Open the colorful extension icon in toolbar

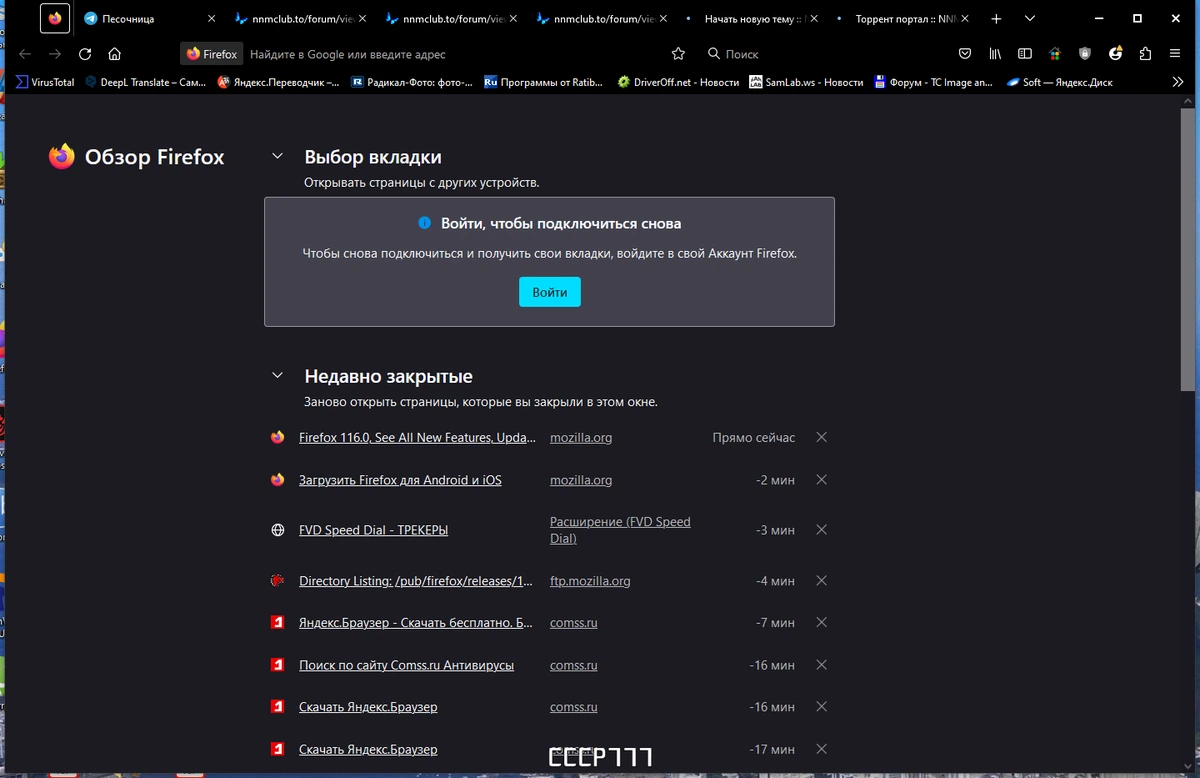1055,54
